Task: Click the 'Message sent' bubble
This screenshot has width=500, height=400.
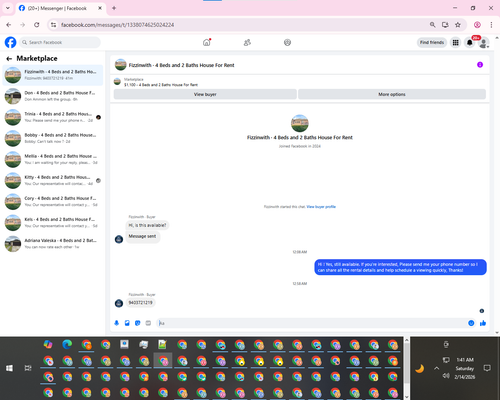Action: 142,236
